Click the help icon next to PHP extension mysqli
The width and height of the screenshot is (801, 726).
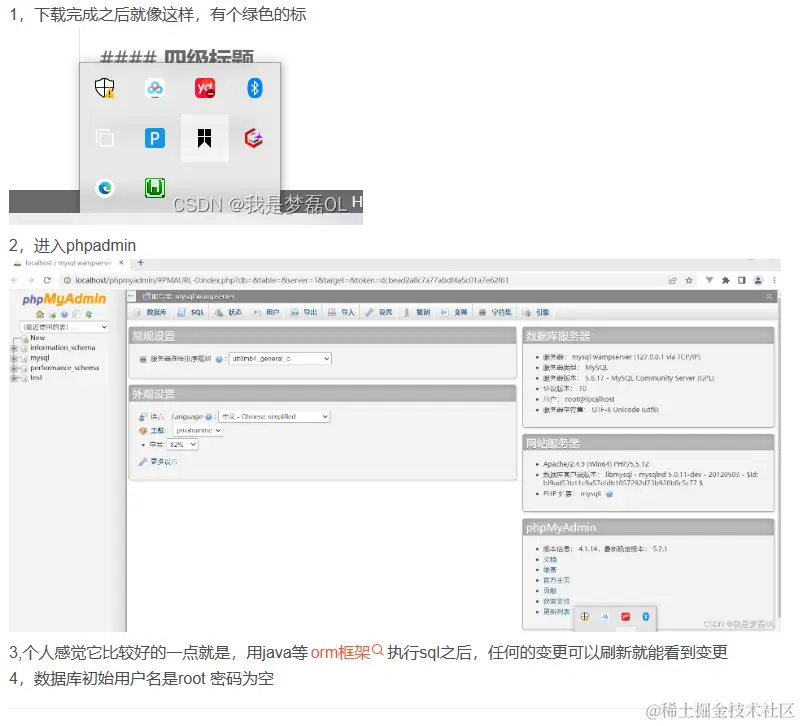609,494
